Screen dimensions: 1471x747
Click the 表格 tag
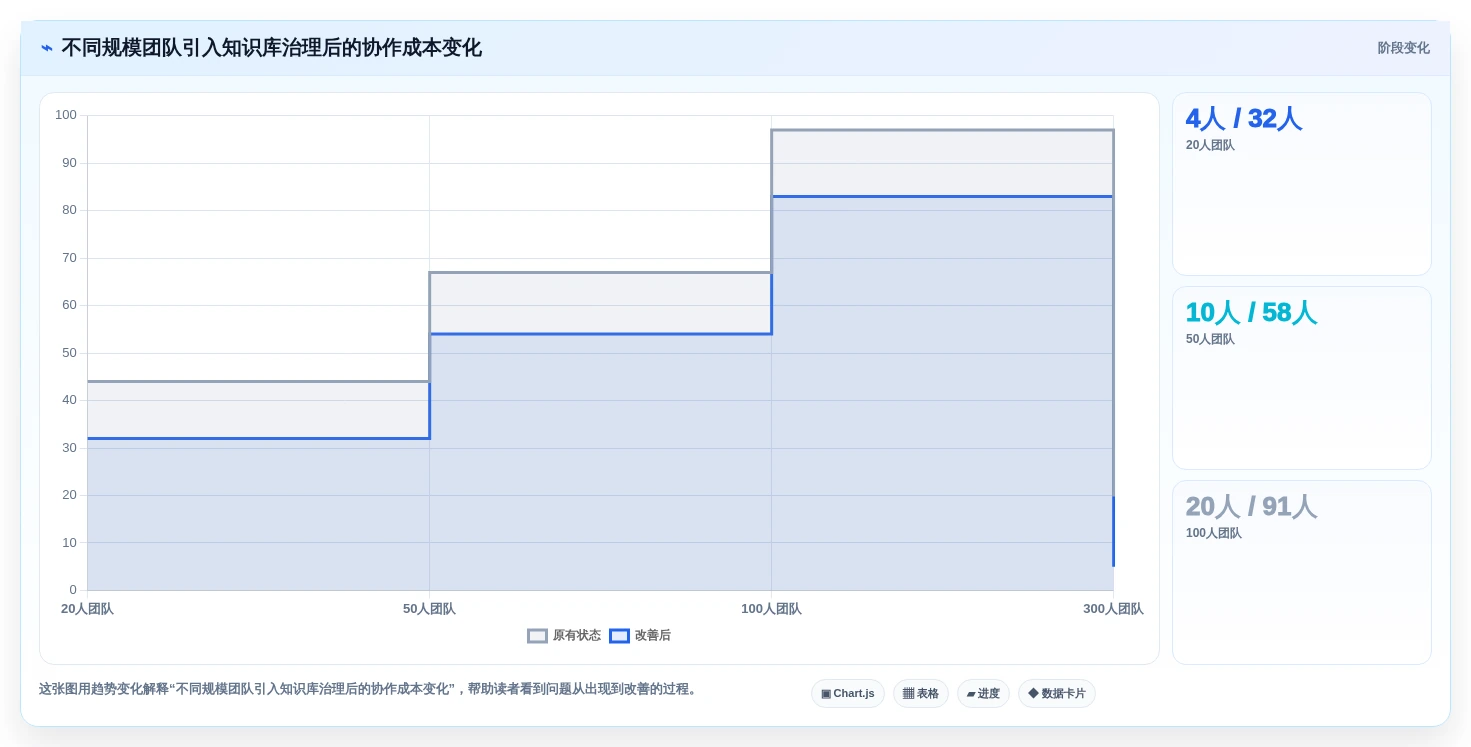click(x=920, y=693)
